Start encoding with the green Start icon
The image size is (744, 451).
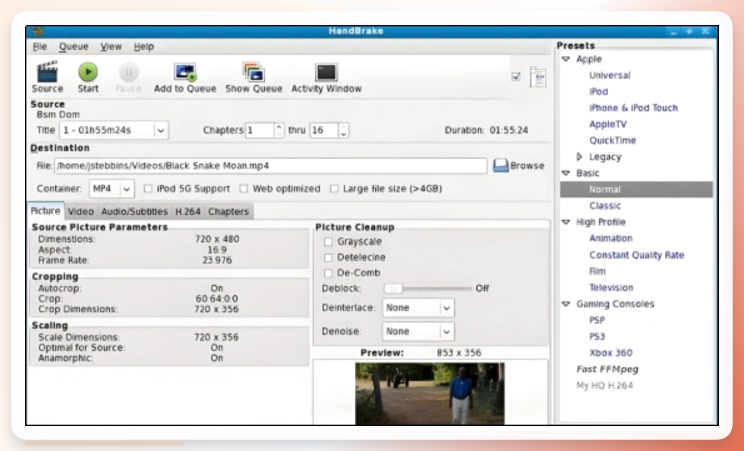88,72
